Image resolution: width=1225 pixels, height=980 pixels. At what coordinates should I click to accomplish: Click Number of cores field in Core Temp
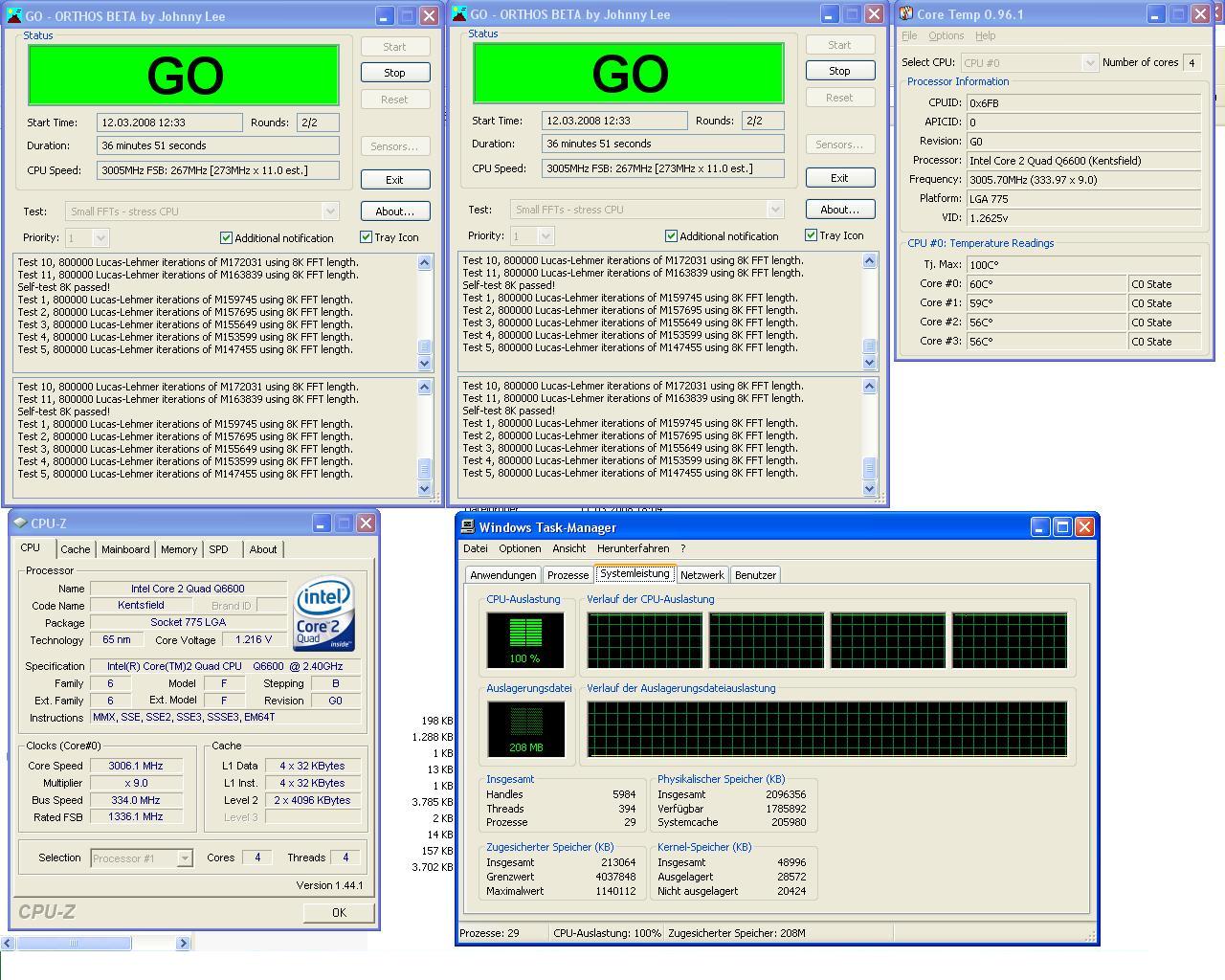1192,63
